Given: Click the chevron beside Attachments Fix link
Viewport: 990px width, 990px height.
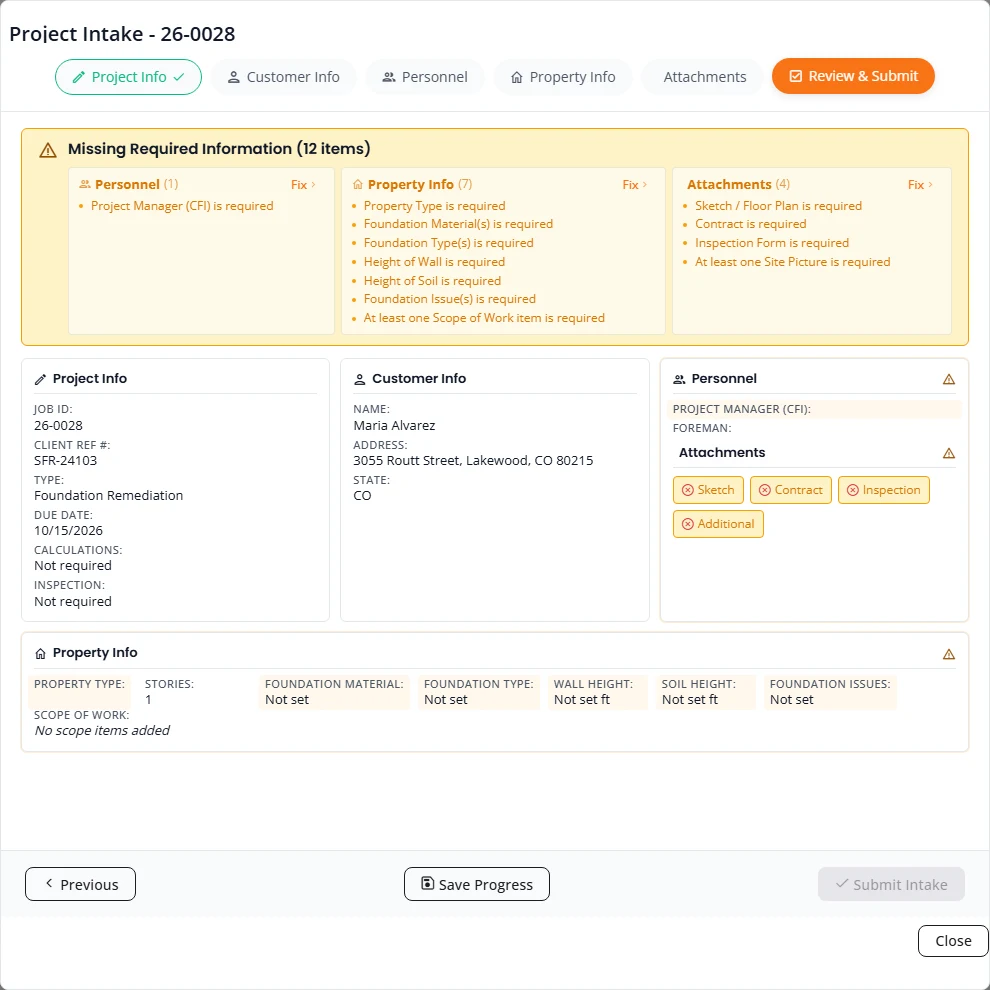Looking at the screenshot, I should [x=930, y=184].
